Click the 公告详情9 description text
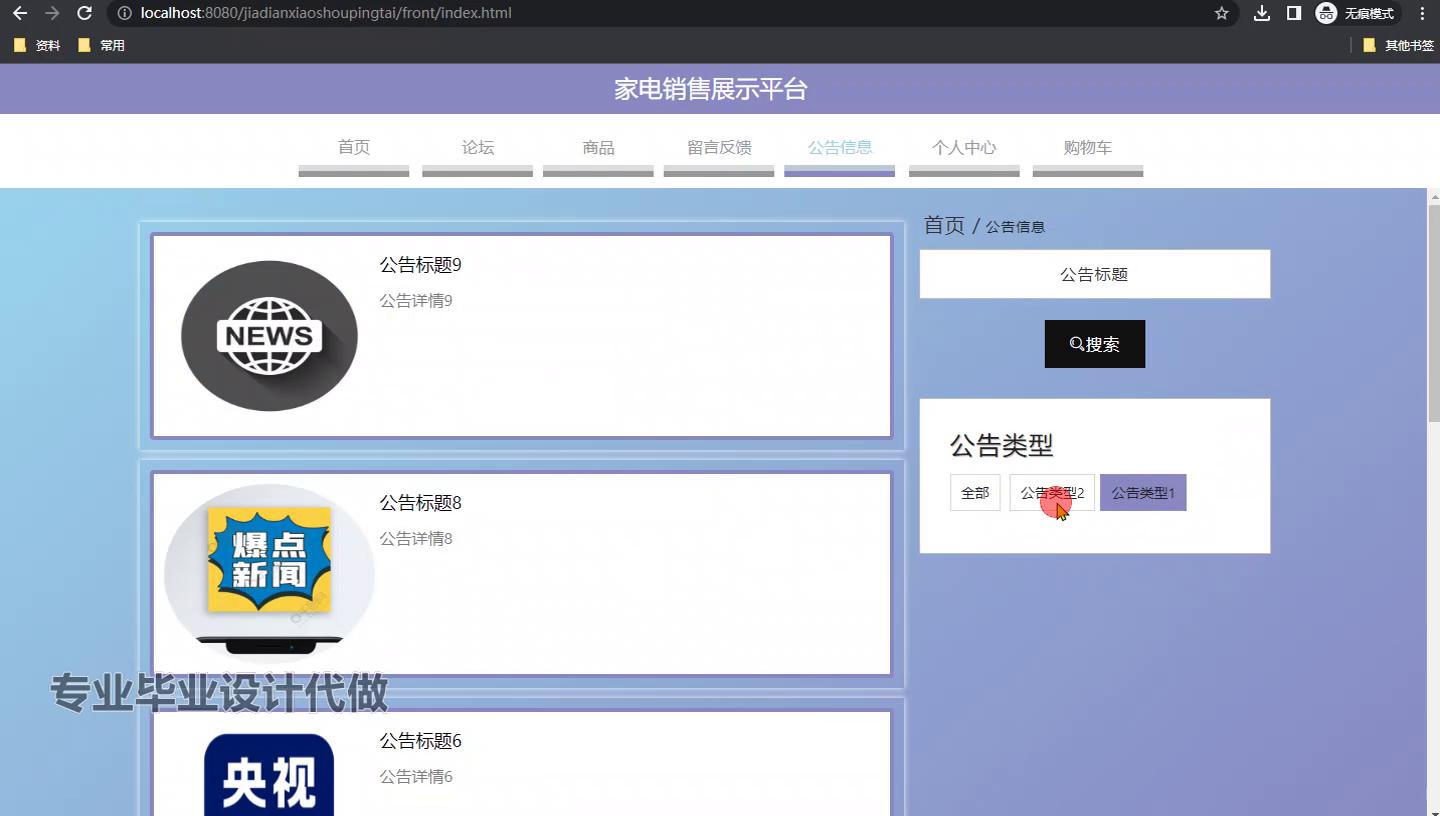 click(x=416, y=301)
